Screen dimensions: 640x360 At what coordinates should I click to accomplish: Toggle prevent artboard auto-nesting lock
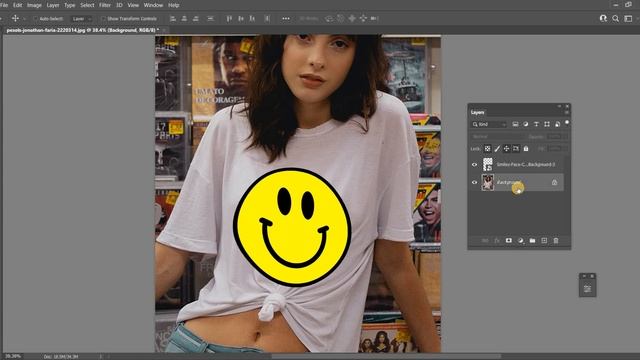(x=516, y=149)
